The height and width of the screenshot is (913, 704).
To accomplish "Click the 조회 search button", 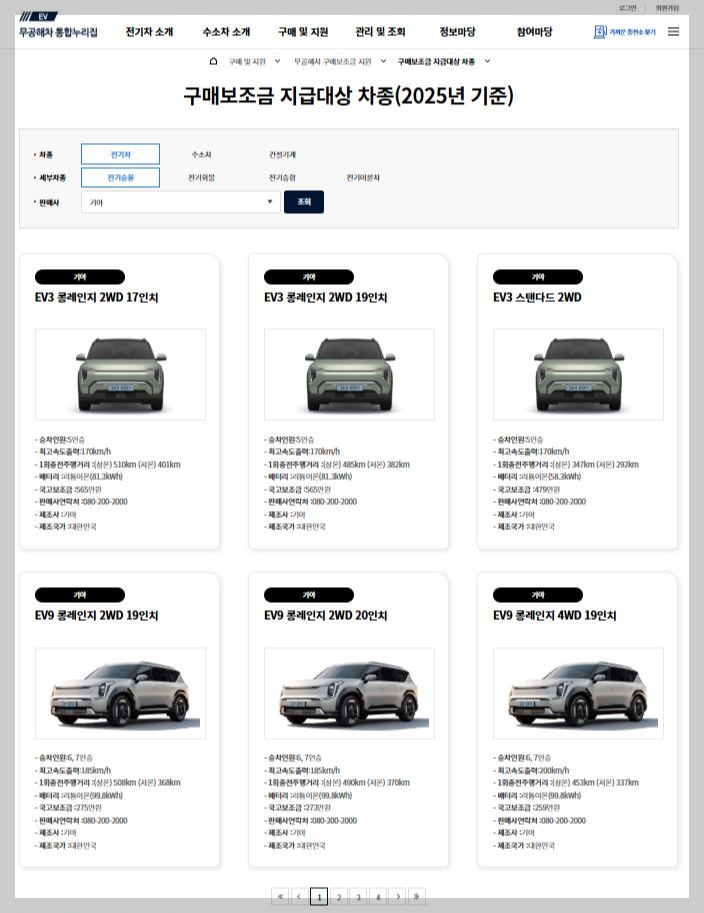I will [304, 202].
